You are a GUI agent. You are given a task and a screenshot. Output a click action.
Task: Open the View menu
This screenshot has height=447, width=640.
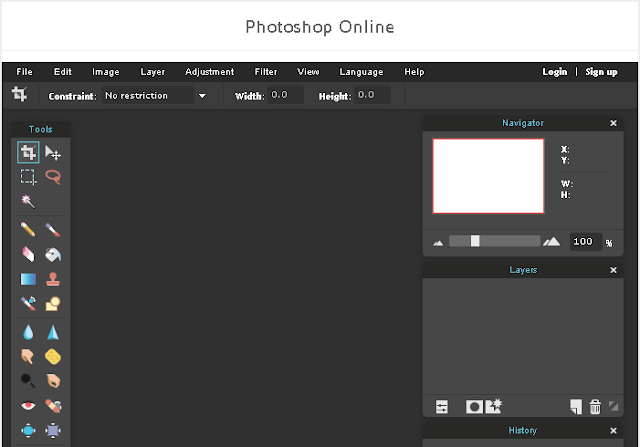pos(308,72)
